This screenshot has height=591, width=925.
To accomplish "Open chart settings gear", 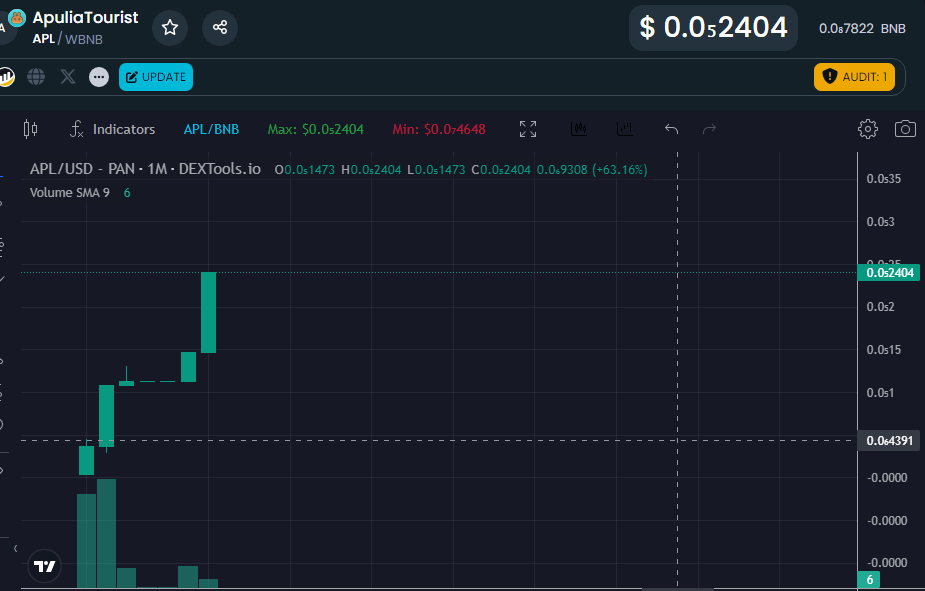I will [868, 129].
